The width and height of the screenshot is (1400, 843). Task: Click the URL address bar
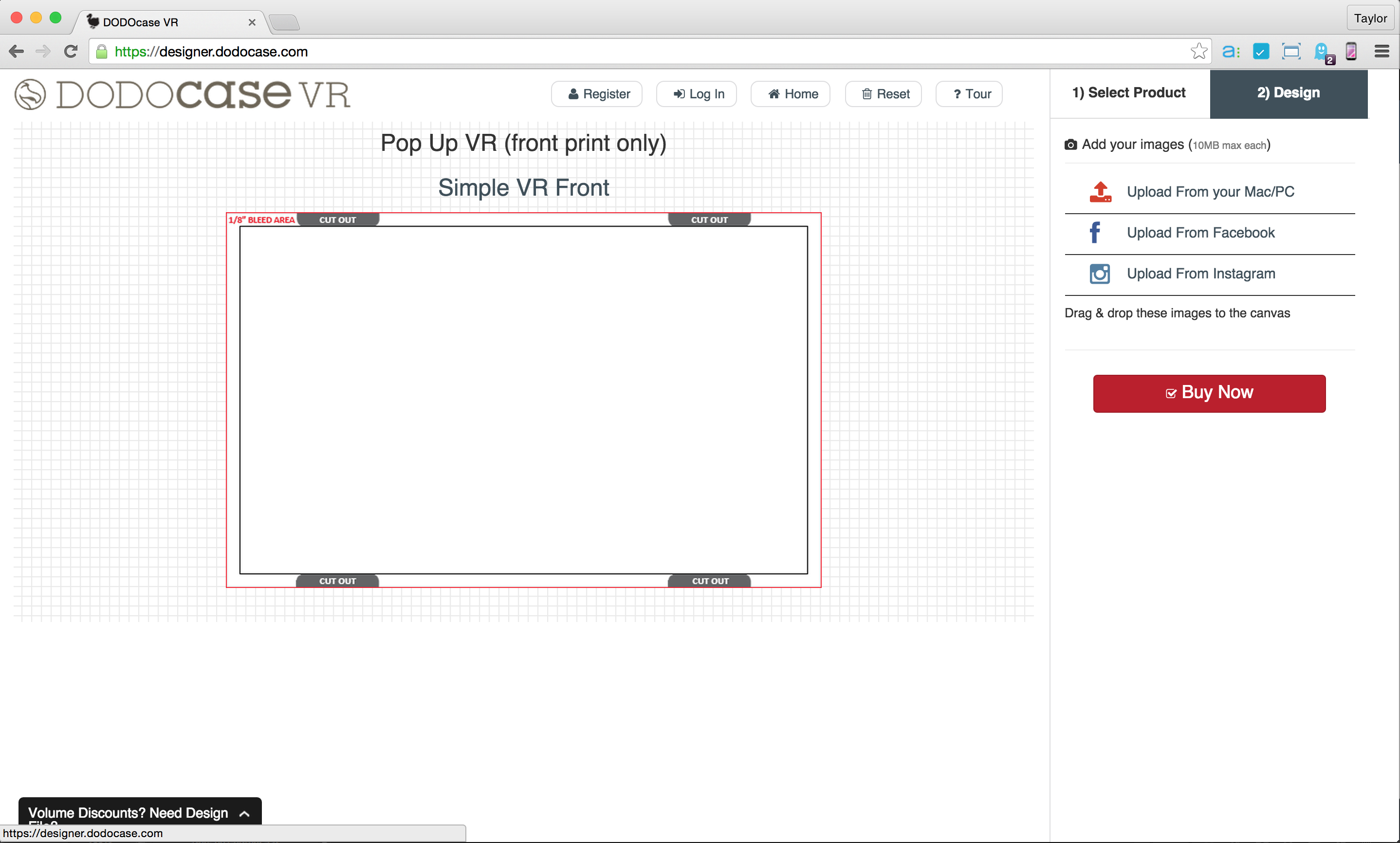click(x=625, y=51)
